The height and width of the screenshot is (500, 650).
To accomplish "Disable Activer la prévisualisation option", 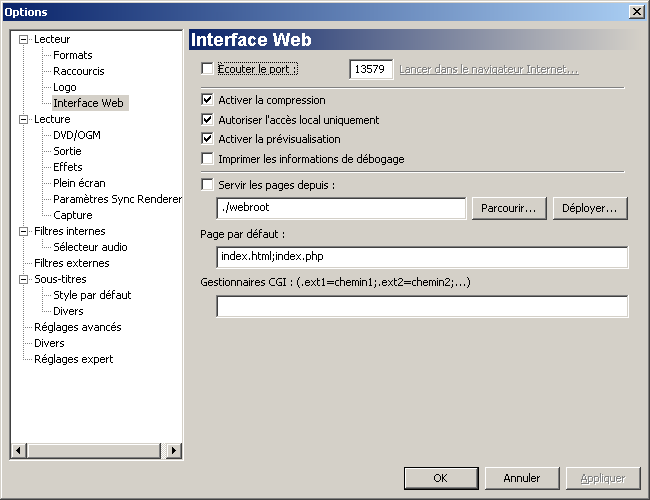I will [207, 139].
